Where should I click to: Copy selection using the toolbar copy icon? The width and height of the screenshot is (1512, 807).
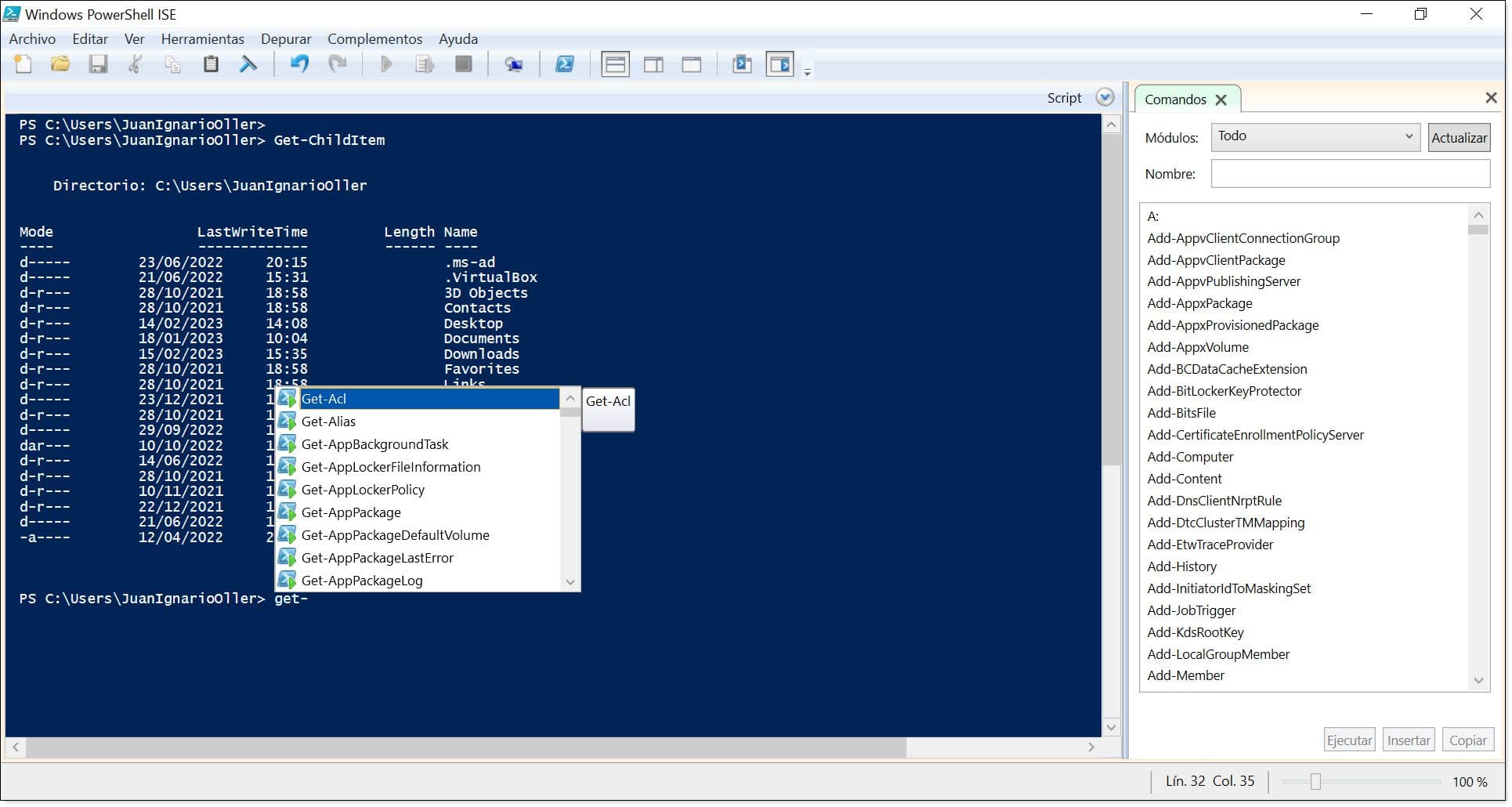click(x=173, y=64)
